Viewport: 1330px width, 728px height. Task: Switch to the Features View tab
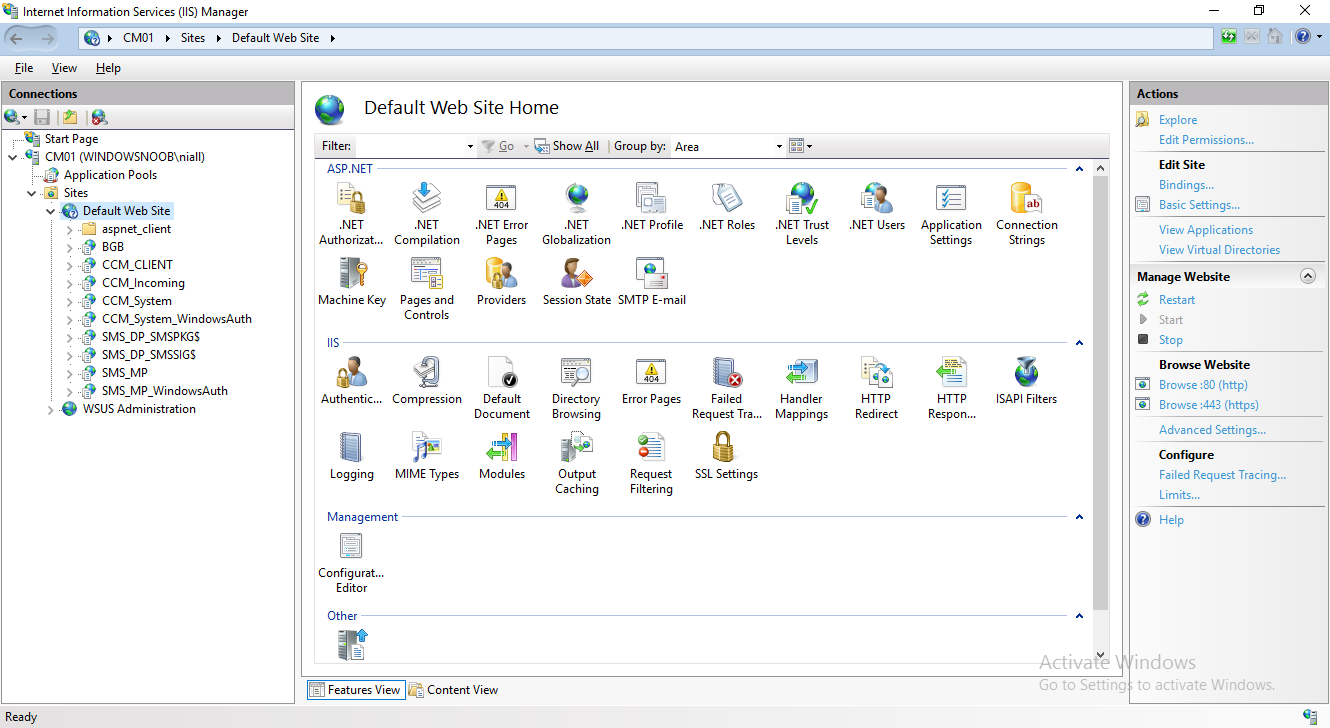355,690
